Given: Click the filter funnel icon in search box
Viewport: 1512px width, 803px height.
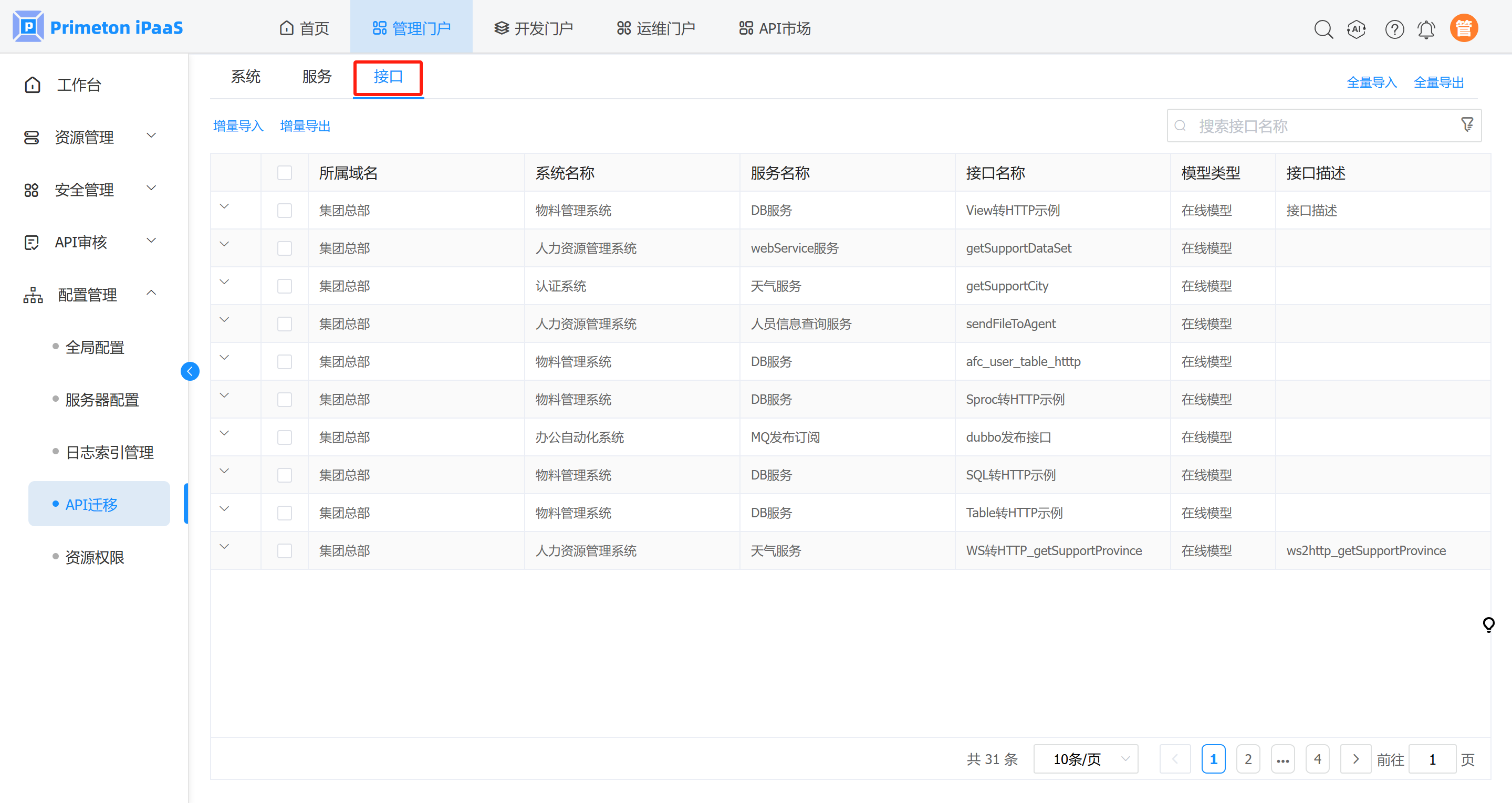Looking at the screenshot, I should coord(1467,124).
